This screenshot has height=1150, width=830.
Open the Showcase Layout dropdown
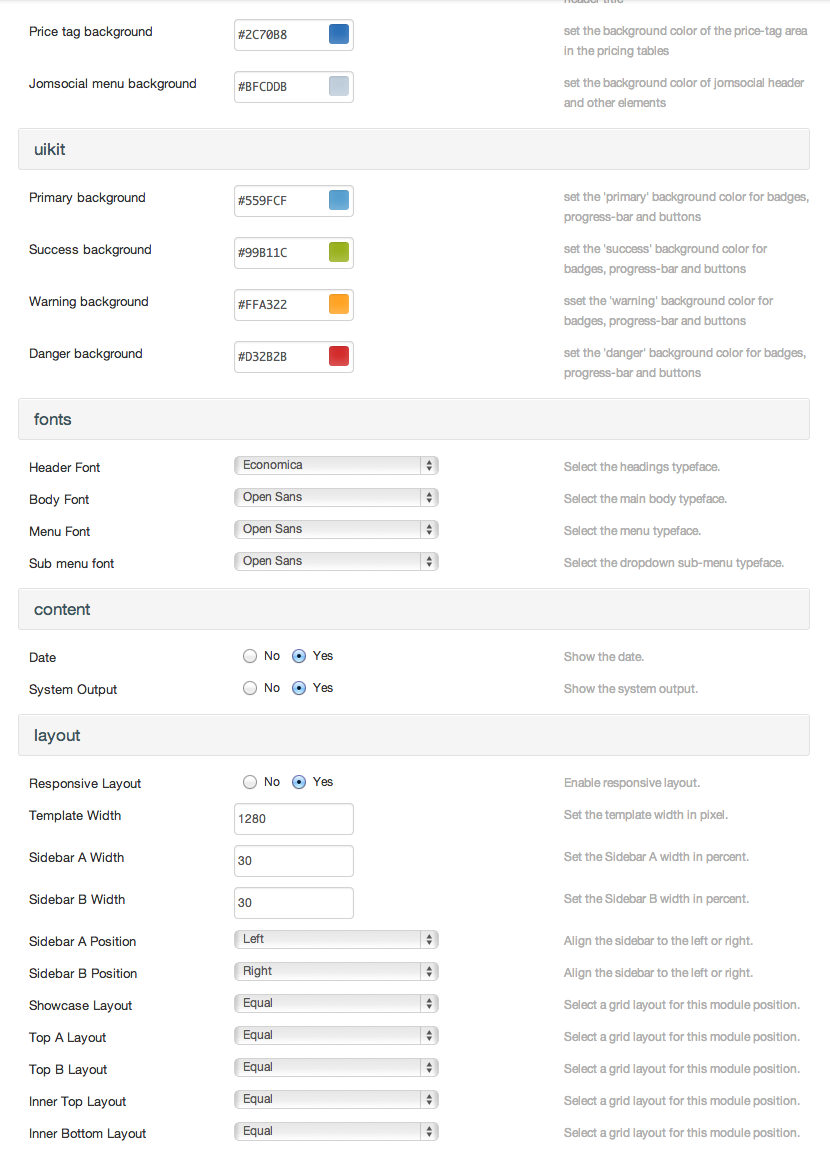(336, 1003)
